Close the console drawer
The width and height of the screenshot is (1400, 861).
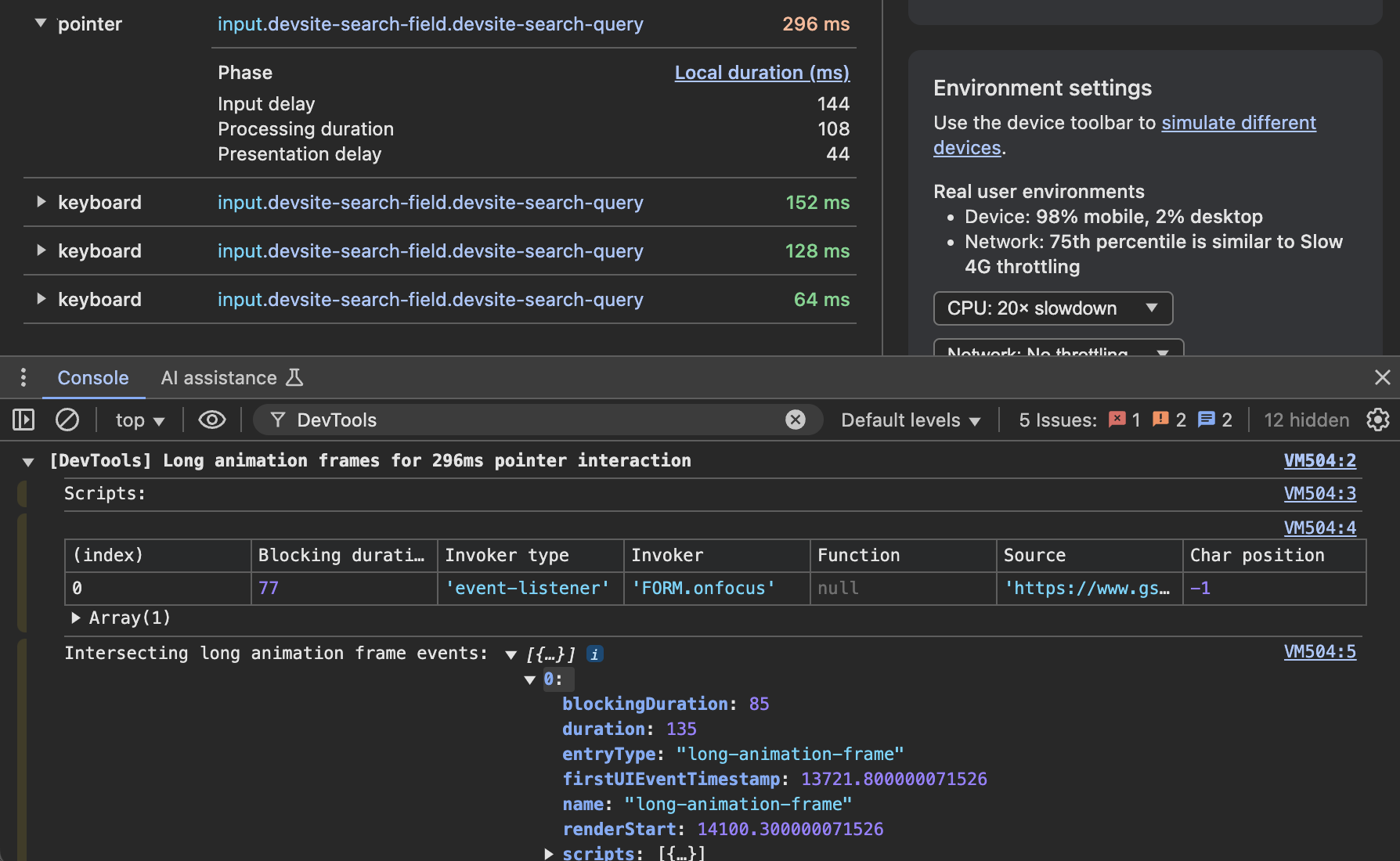(x=1382, y=378)
